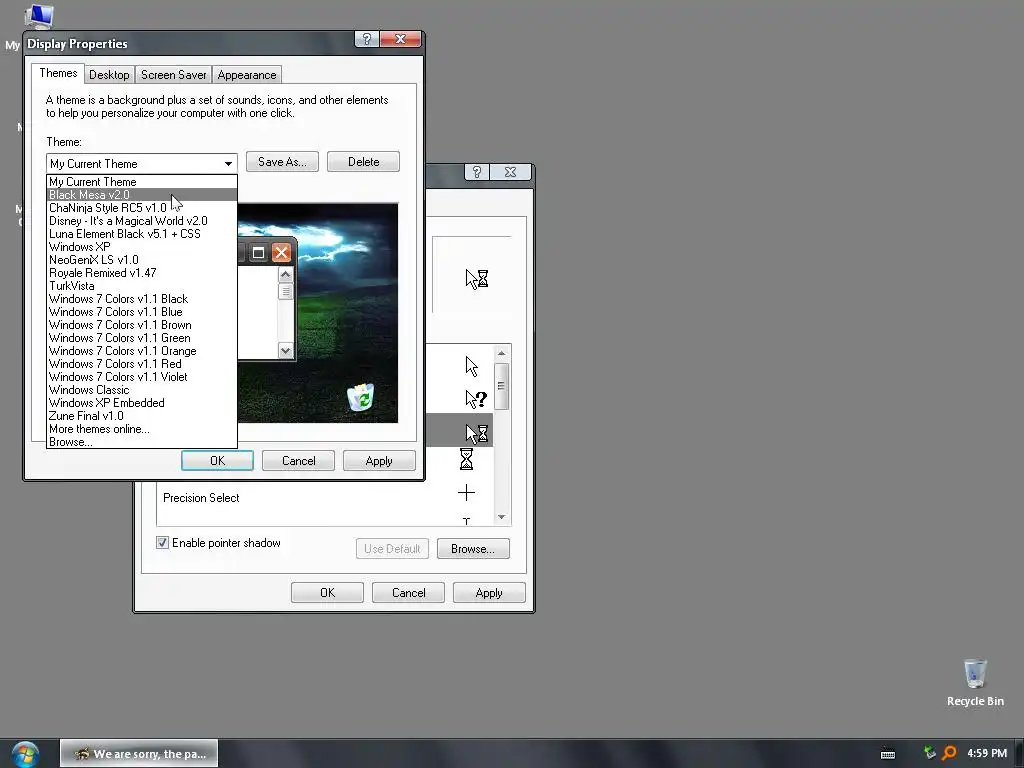
Task: Click preview window maximize icon
Action: click(259, 253)
